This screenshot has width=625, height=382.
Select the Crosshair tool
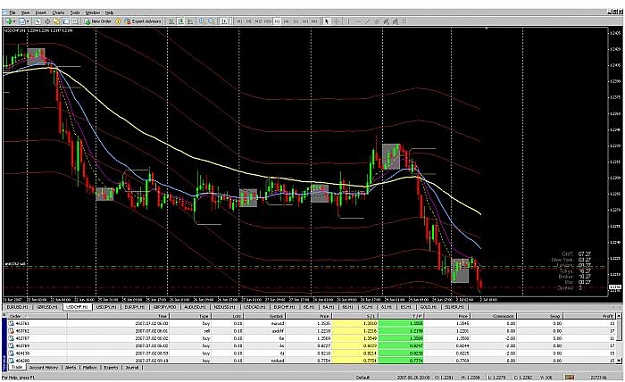tap(336, 21)
